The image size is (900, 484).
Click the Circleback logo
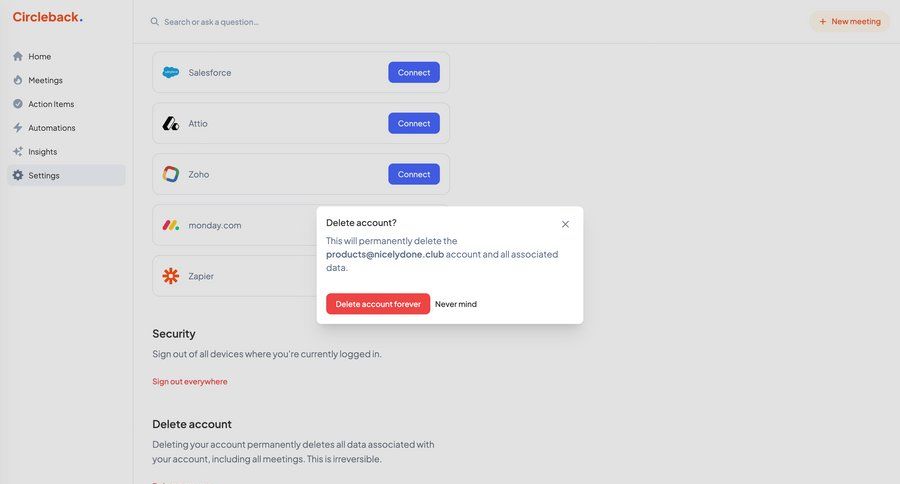[47, 17]
